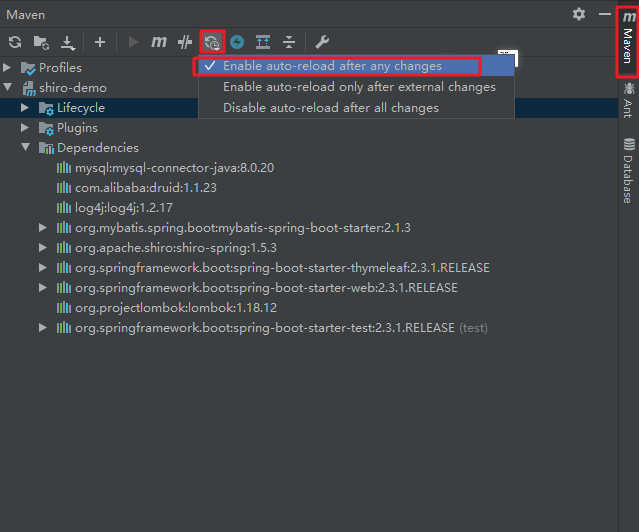Viewport: 639px width, 532px height.
Task: Select com.alibaba:druid:1.1.23 dependency
Action: 146,188
